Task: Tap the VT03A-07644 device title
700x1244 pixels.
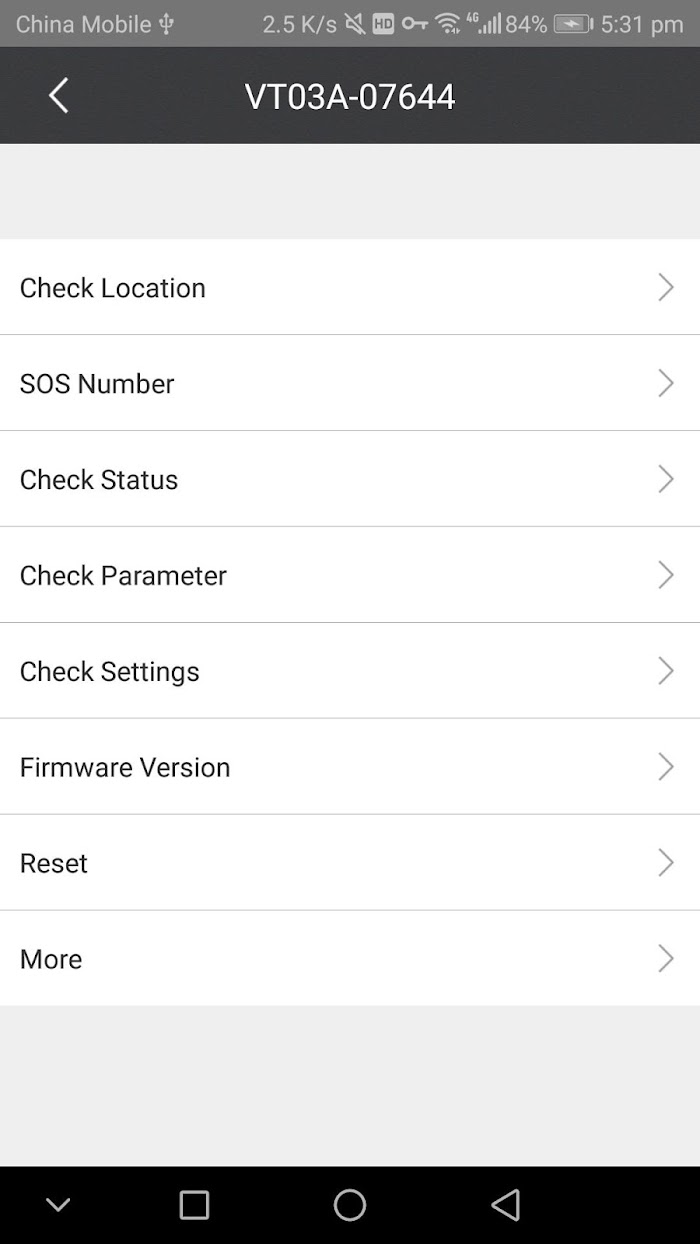Action: [x=350, y=97]
